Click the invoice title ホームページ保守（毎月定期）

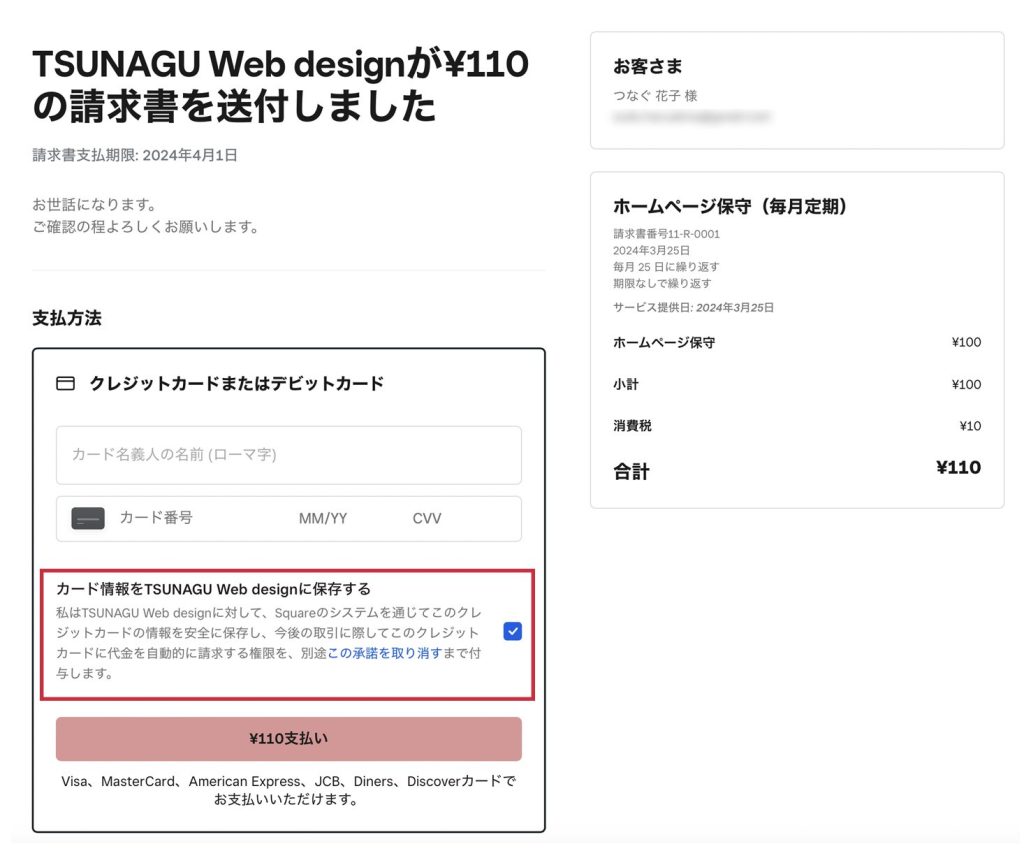730,207
